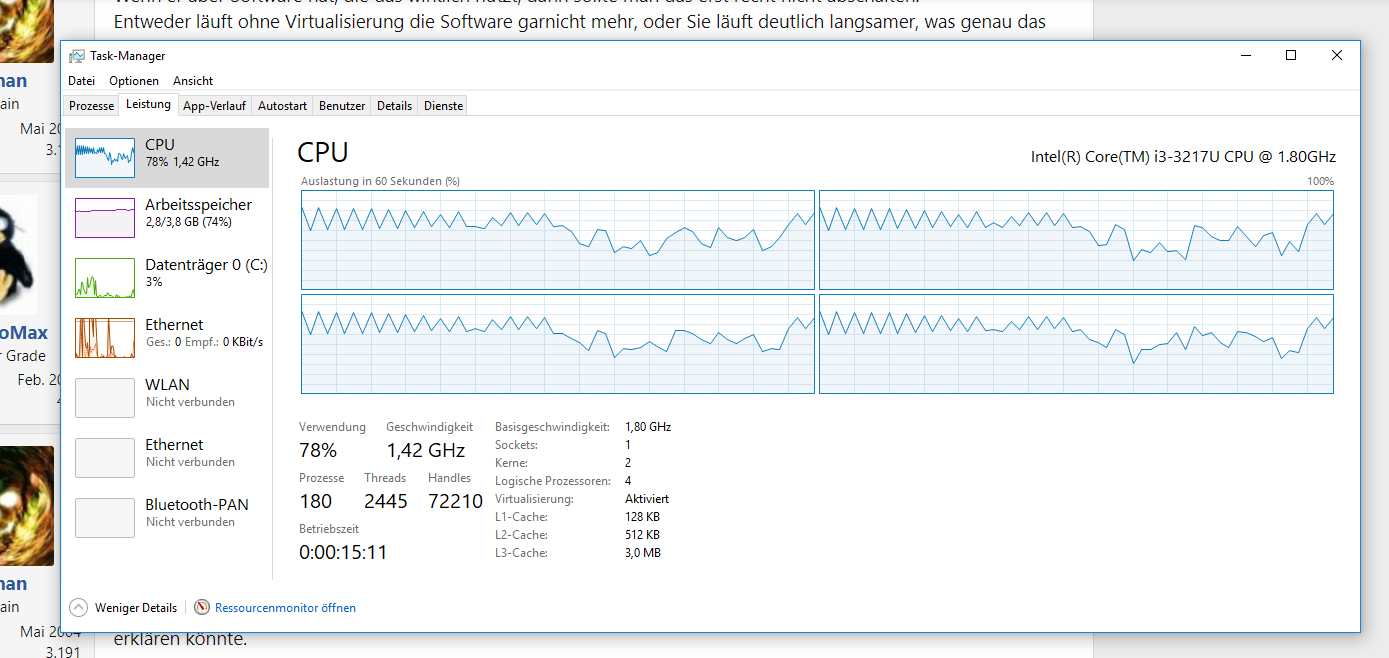
Task: Select the WLAN adapter entry
Action: click(x=167, y=392)
